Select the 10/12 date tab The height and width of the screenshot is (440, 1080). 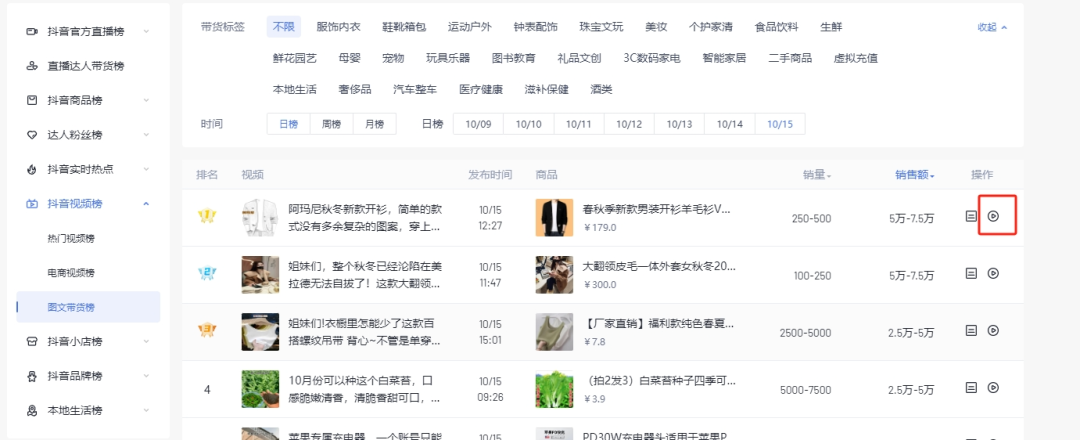[x=629, y=125]
